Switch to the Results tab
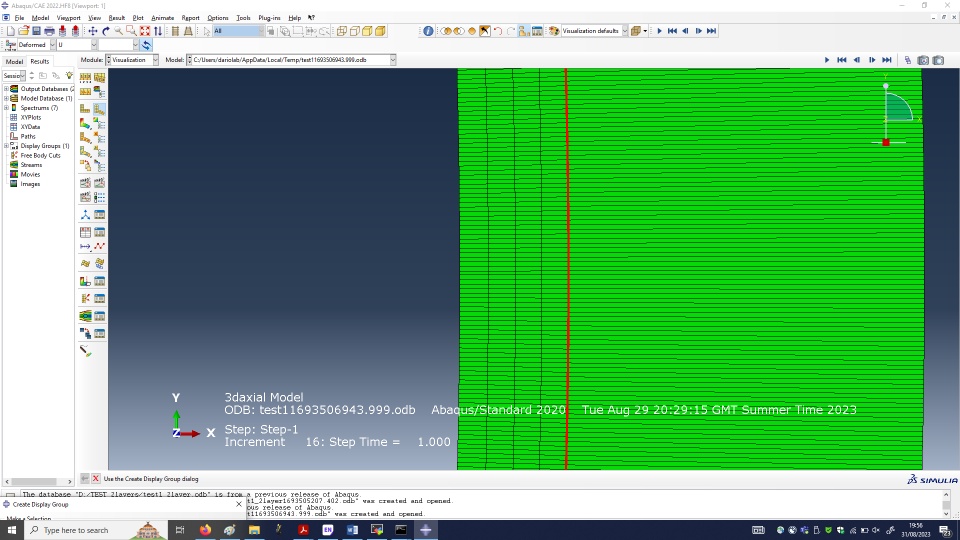The height and width of the screenshot is (540, 960). tap(40, 61)
